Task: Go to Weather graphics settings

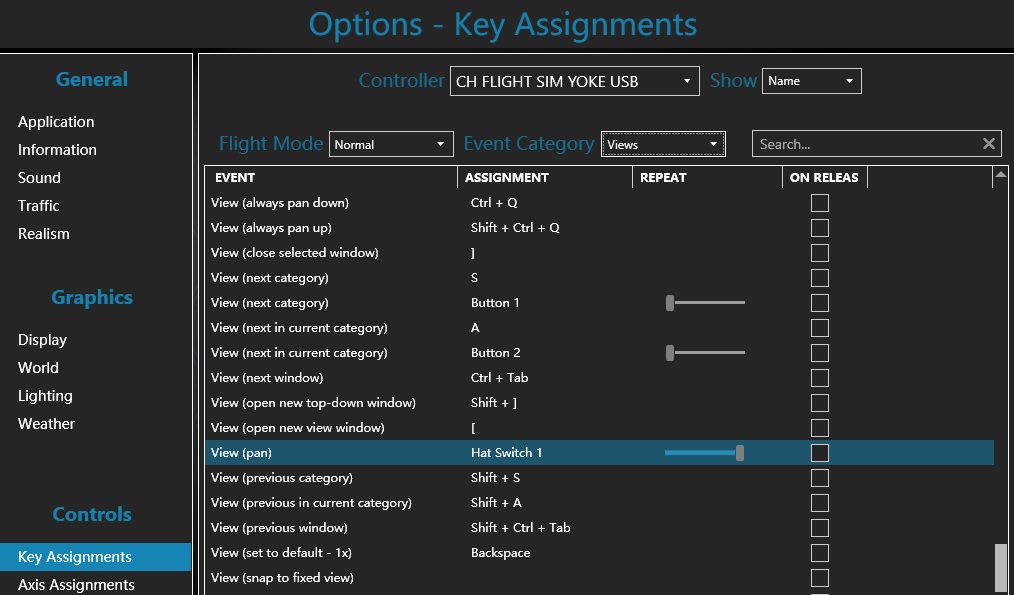Action: click(46, 424)
